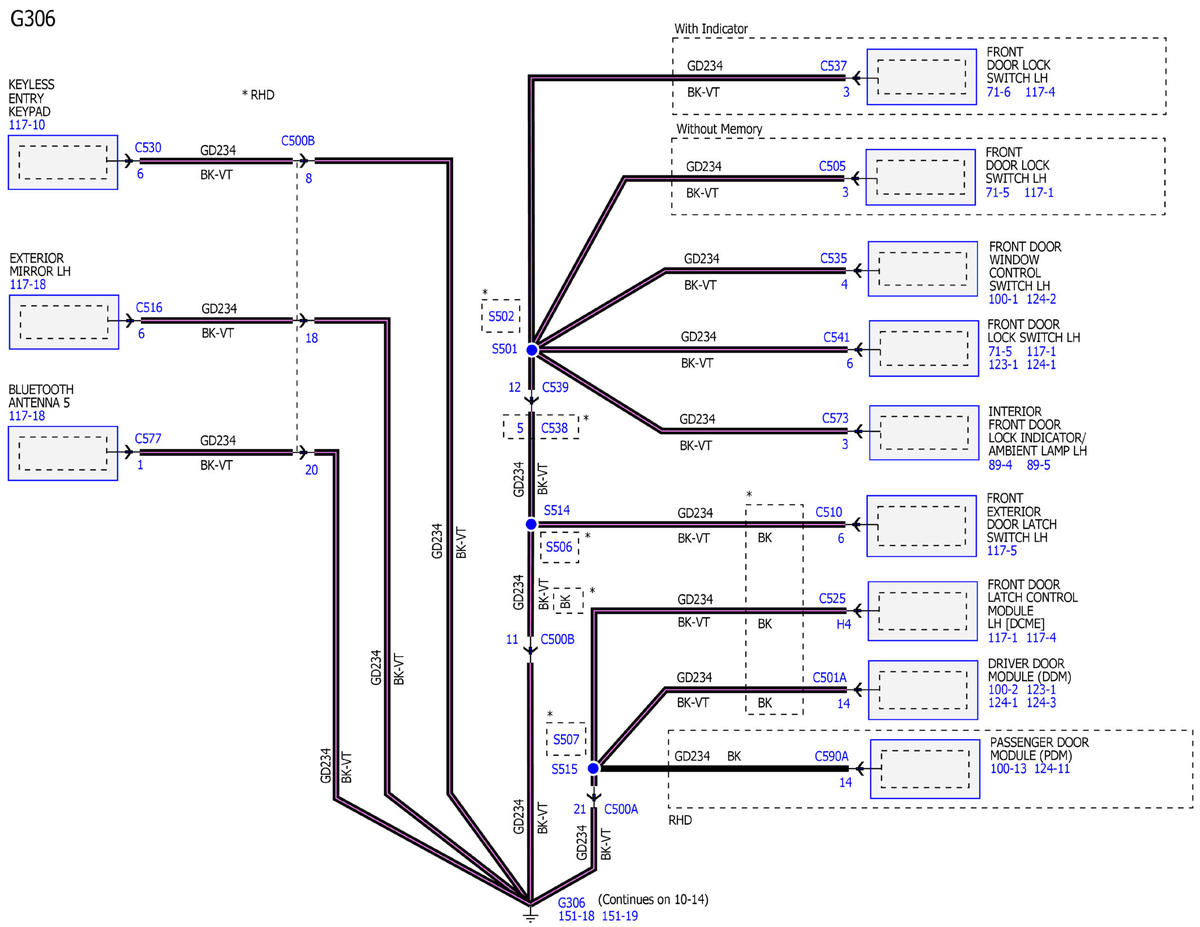This screenshot has width=1200, height=927.
Task: Click the S501 splice blue dot
Action: pyautogui.click(x=531, y=350)
